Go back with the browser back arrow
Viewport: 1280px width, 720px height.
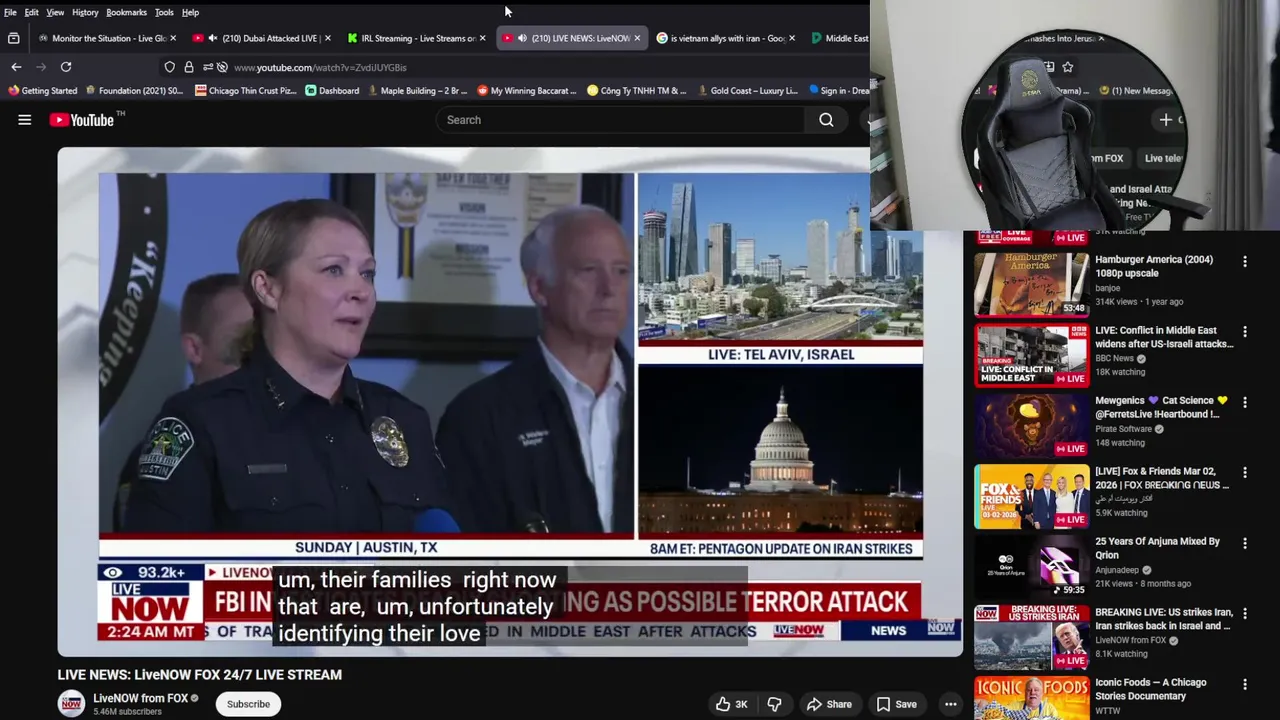click(x=16, y=67)
